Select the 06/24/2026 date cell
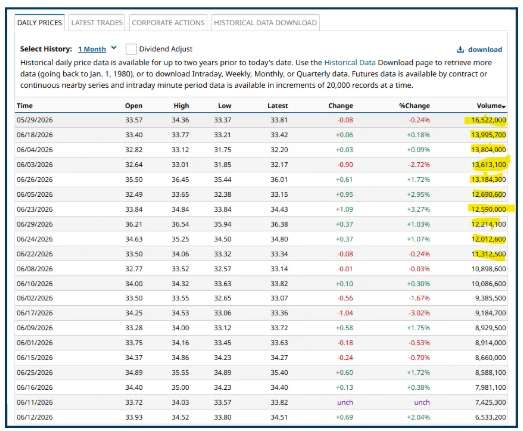The height and width of the screenshot is (431, 523). pyautogui.click(x=35, y=239)
